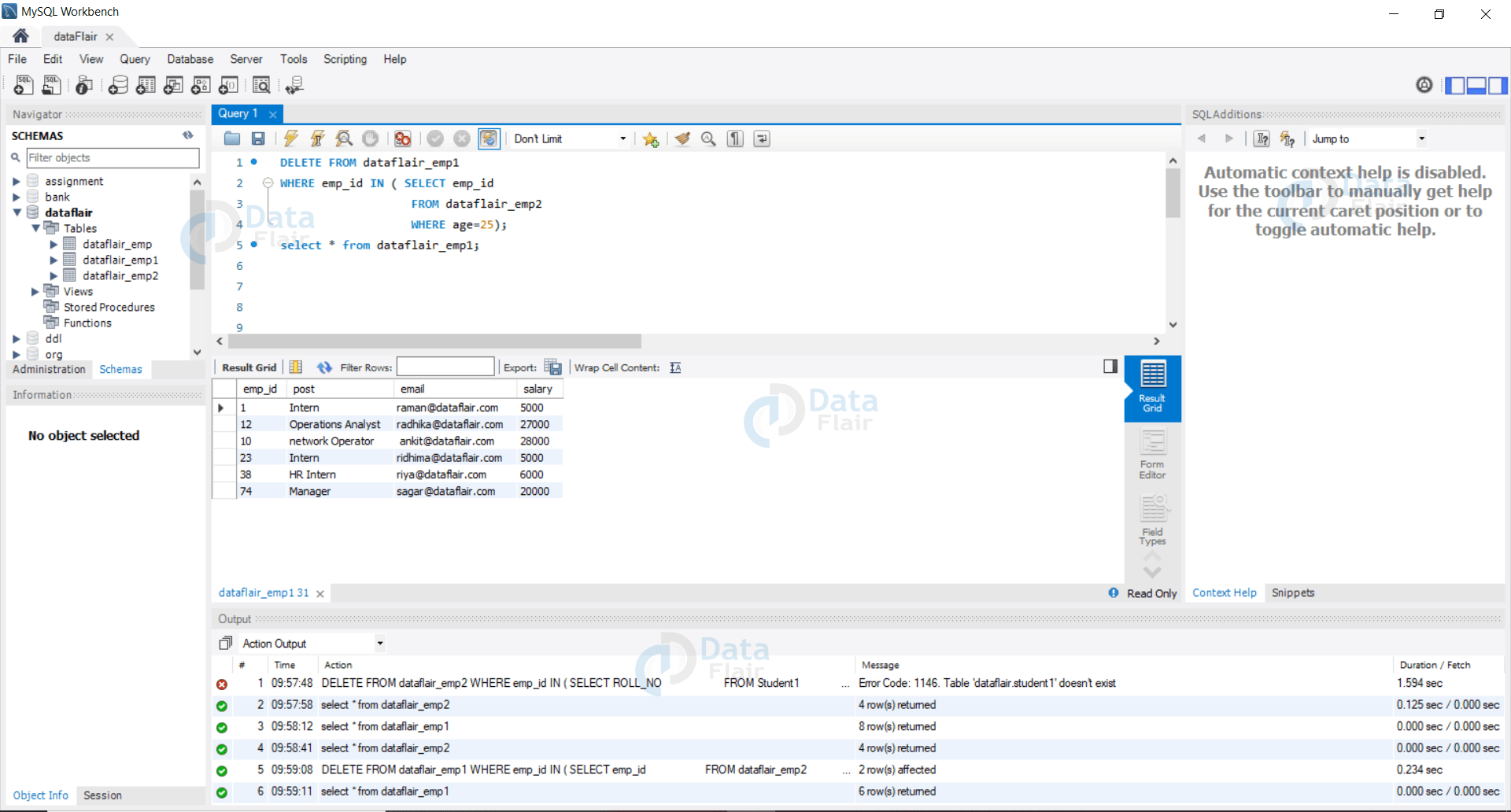Toggle the right sidebar visibility

point(1498,85)
